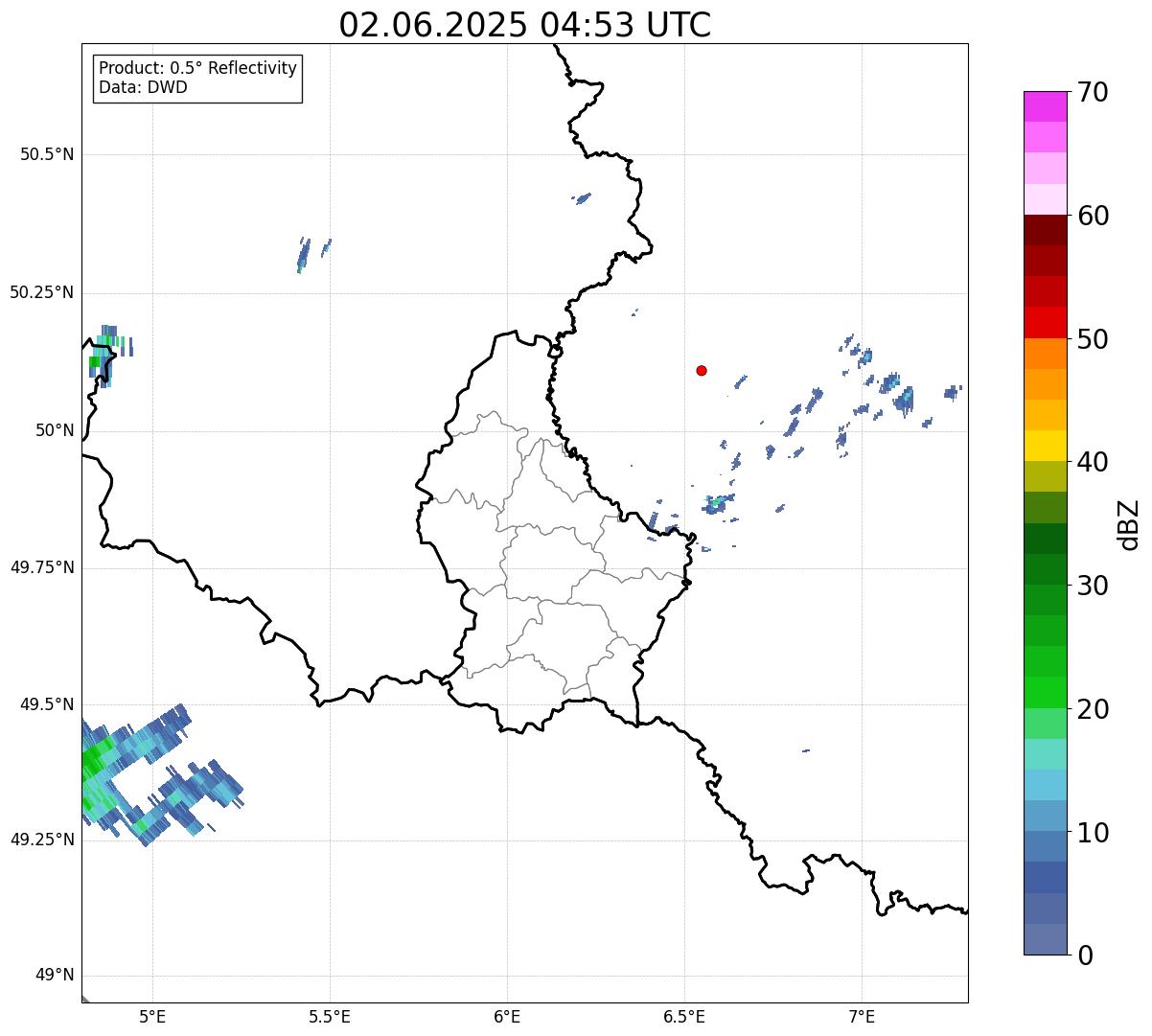Click the 'Data: DWD' label

[x=143, y=87]
